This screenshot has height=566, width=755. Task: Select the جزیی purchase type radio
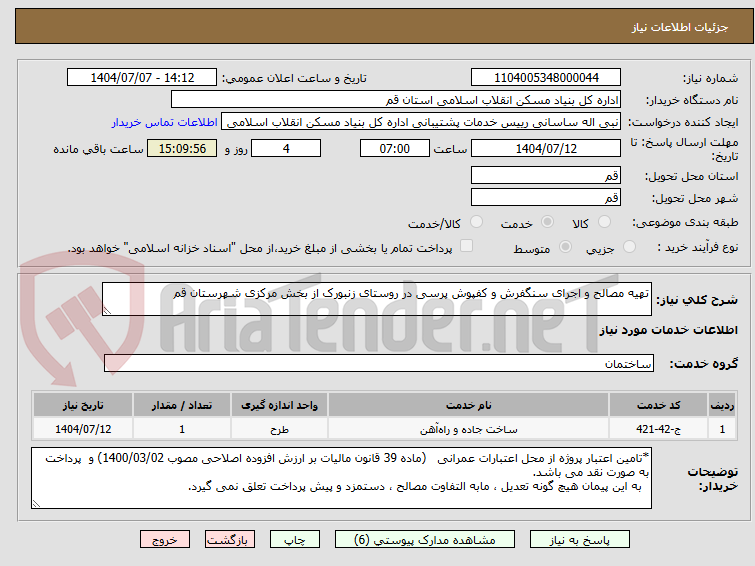click(x=629, y=247)
